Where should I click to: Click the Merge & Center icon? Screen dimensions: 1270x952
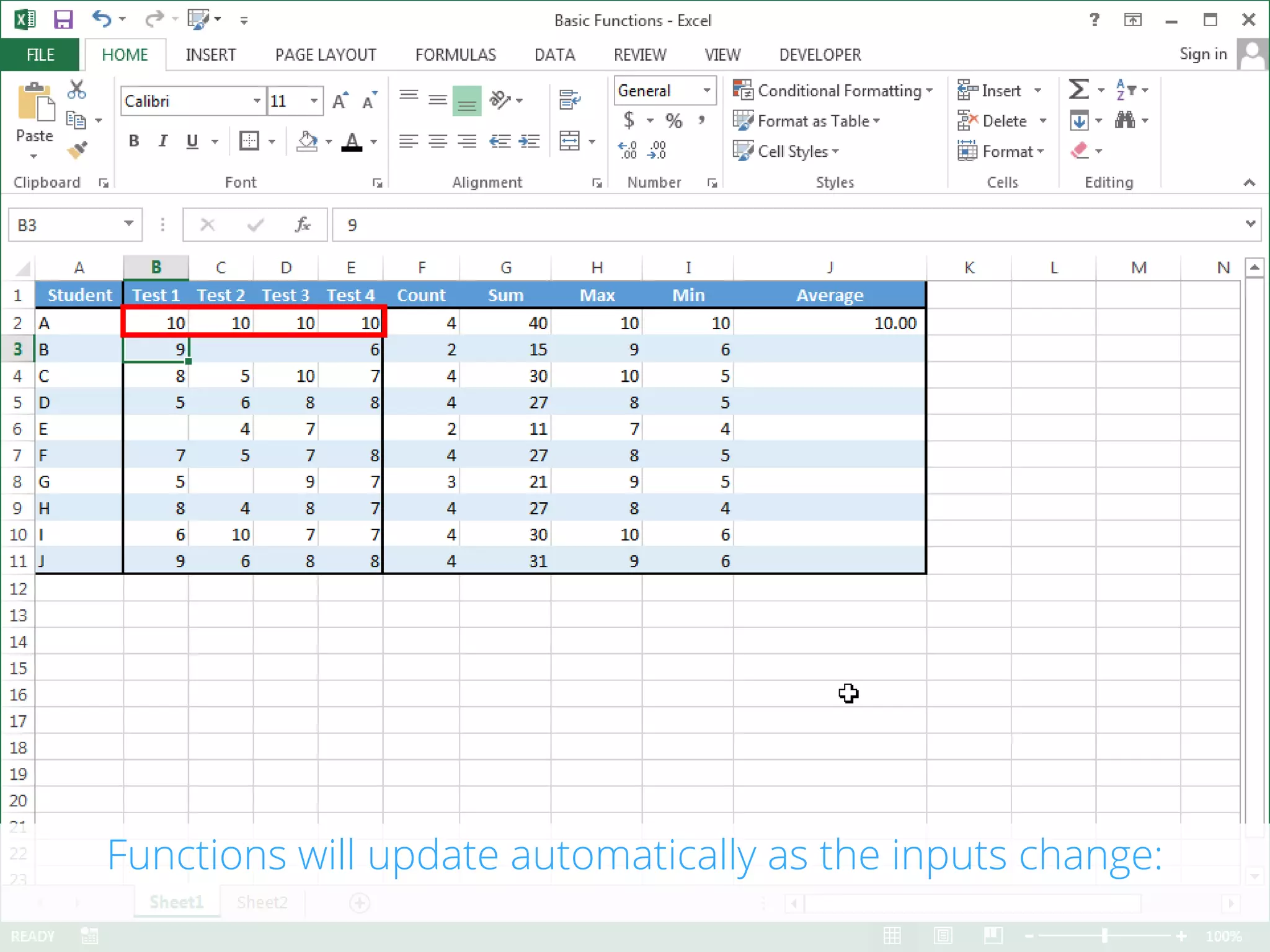[x=569, y=141]
